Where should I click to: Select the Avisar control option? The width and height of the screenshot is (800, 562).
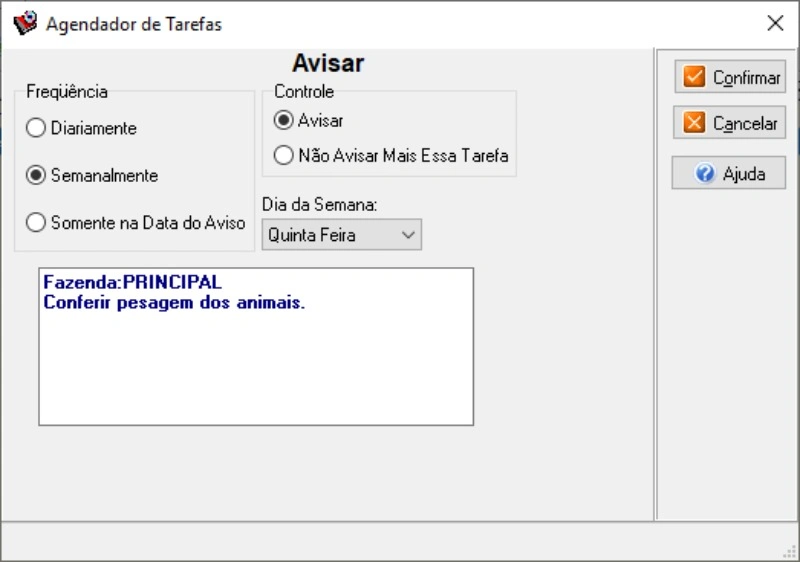click(283, 120)
